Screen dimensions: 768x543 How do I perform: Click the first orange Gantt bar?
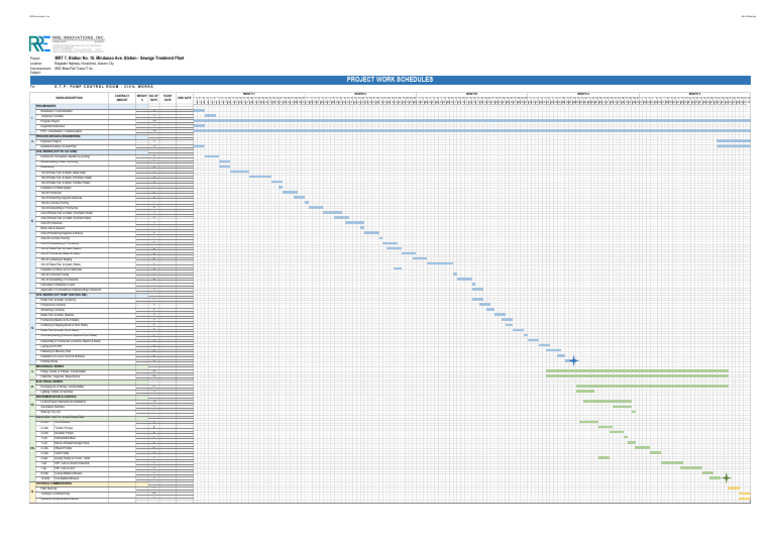click(733, 488)
